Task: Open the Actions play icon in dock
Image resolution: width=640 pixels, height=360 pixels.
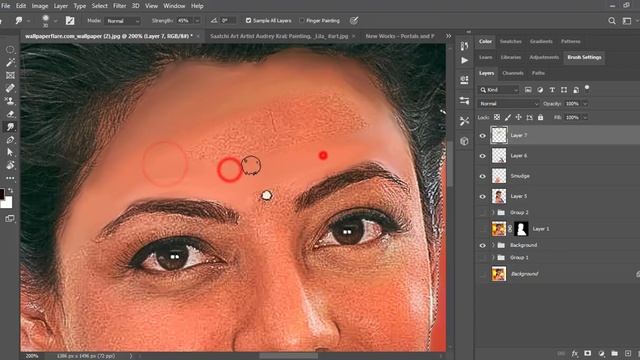Action: tap(464, 60)
